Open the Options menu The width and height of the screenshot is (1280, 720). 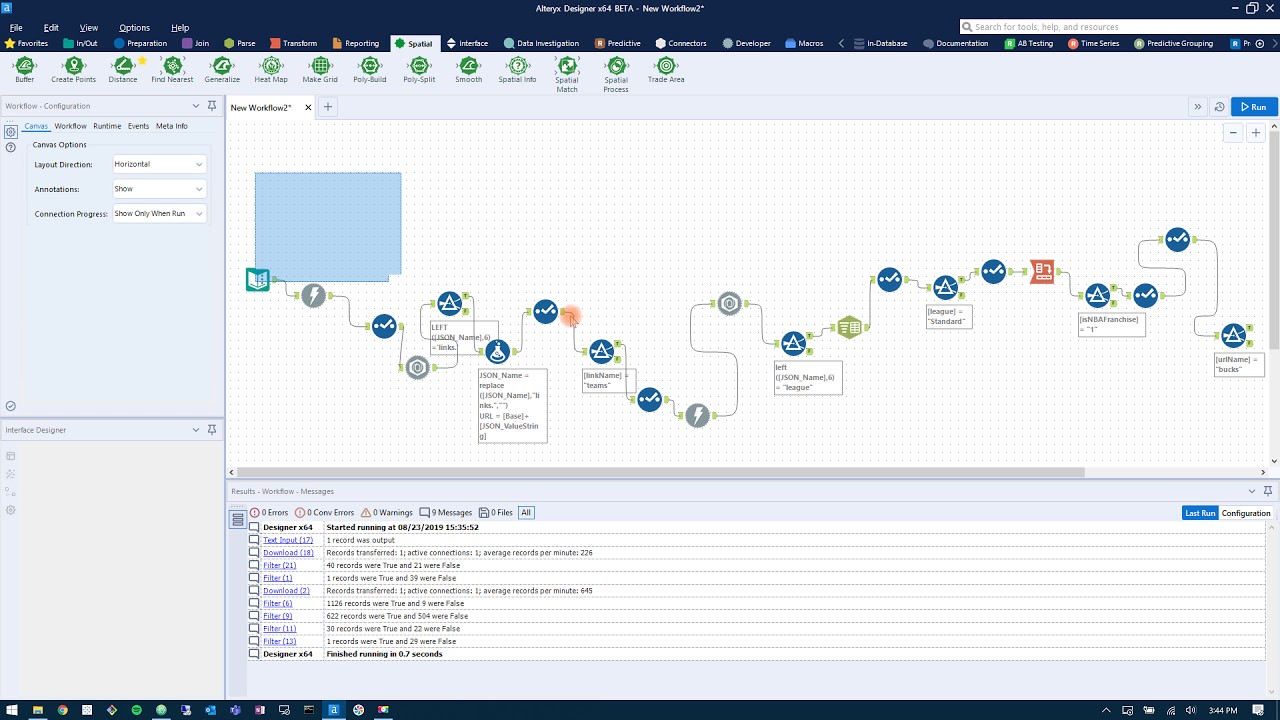[x=134, y=28]
